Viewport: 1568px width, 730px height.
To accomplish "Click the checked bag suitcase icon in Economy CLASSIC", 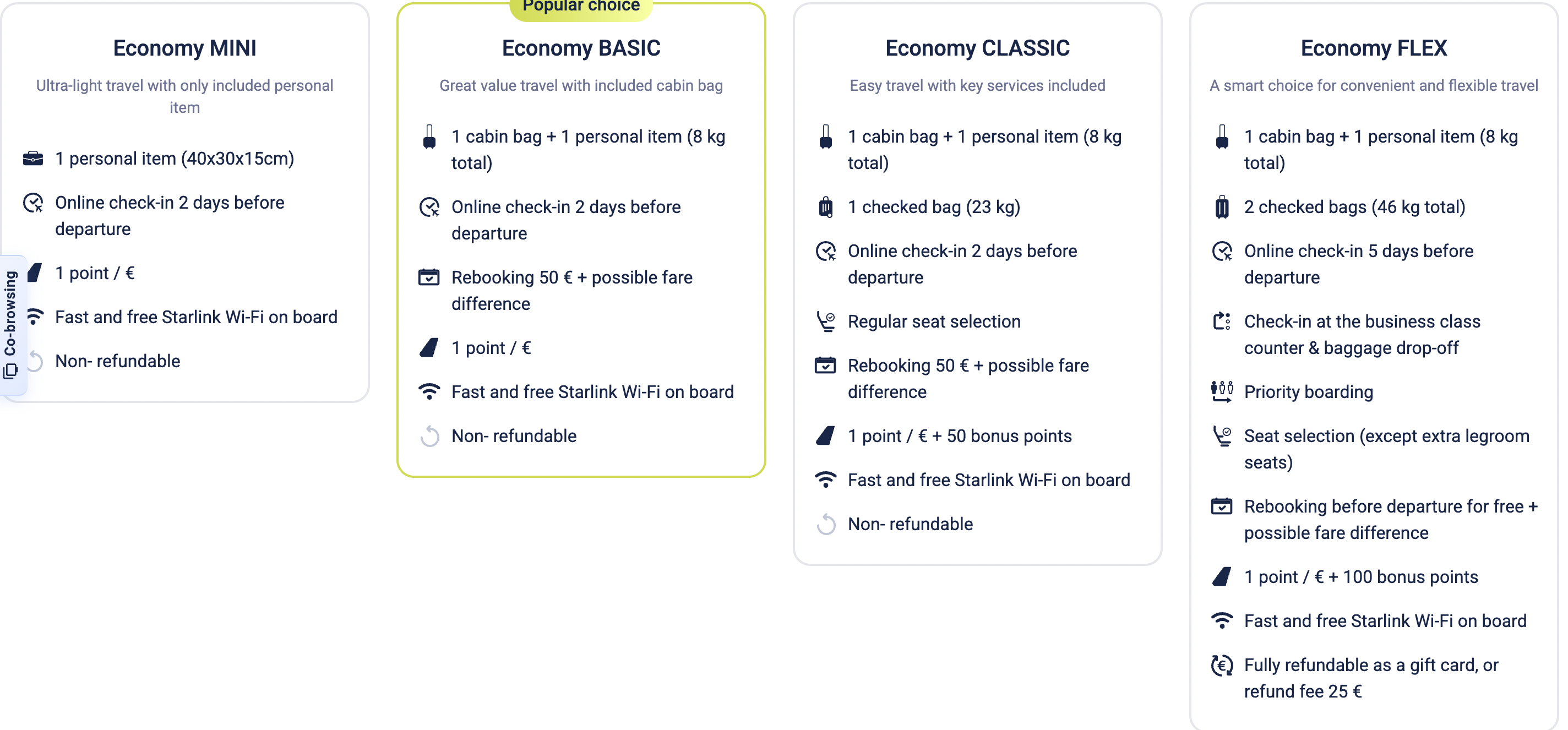I will coord(825,207).
